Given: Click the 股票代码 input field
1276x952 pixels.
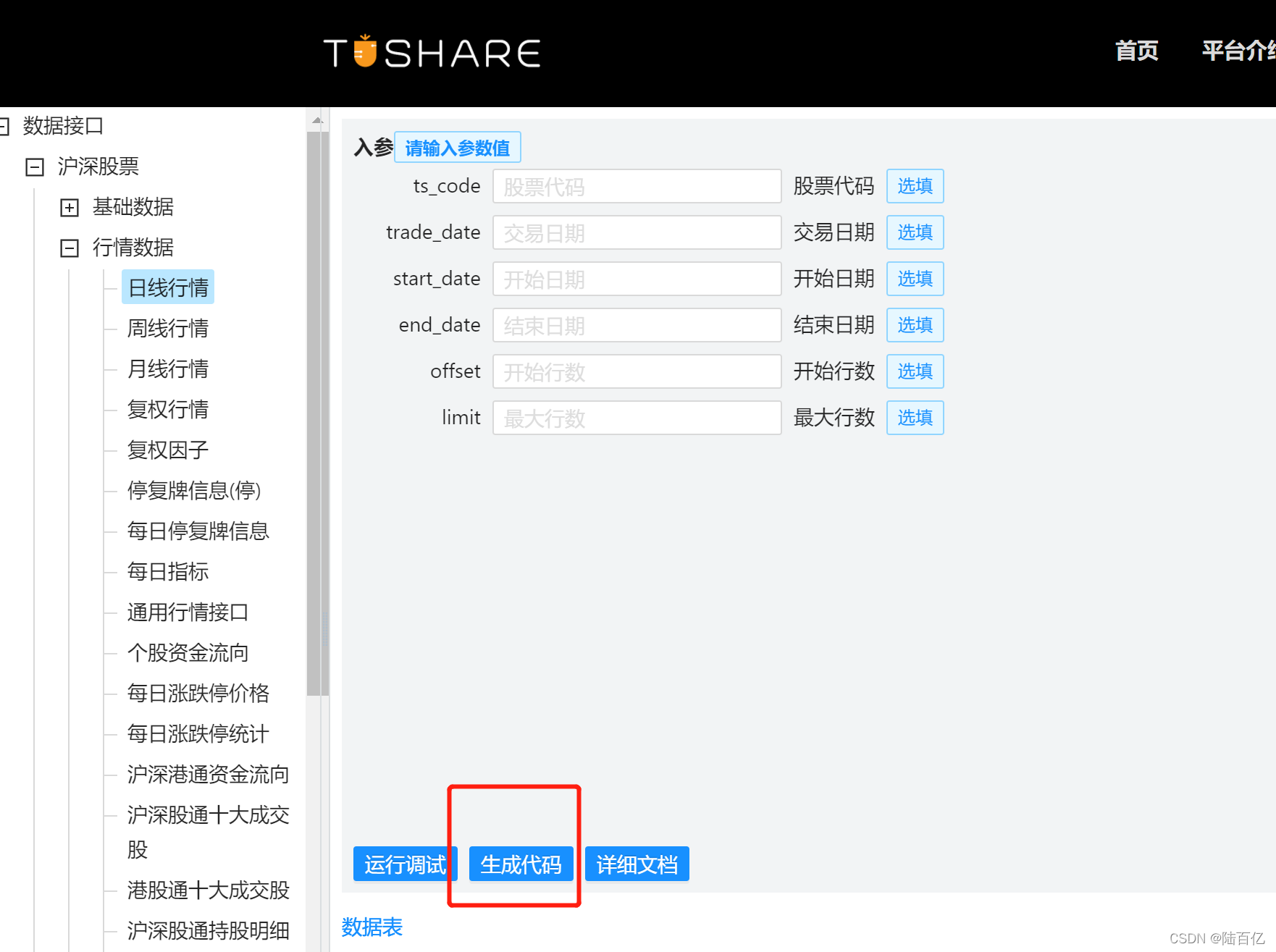Looking at the screenshot, I should (637, 186).
